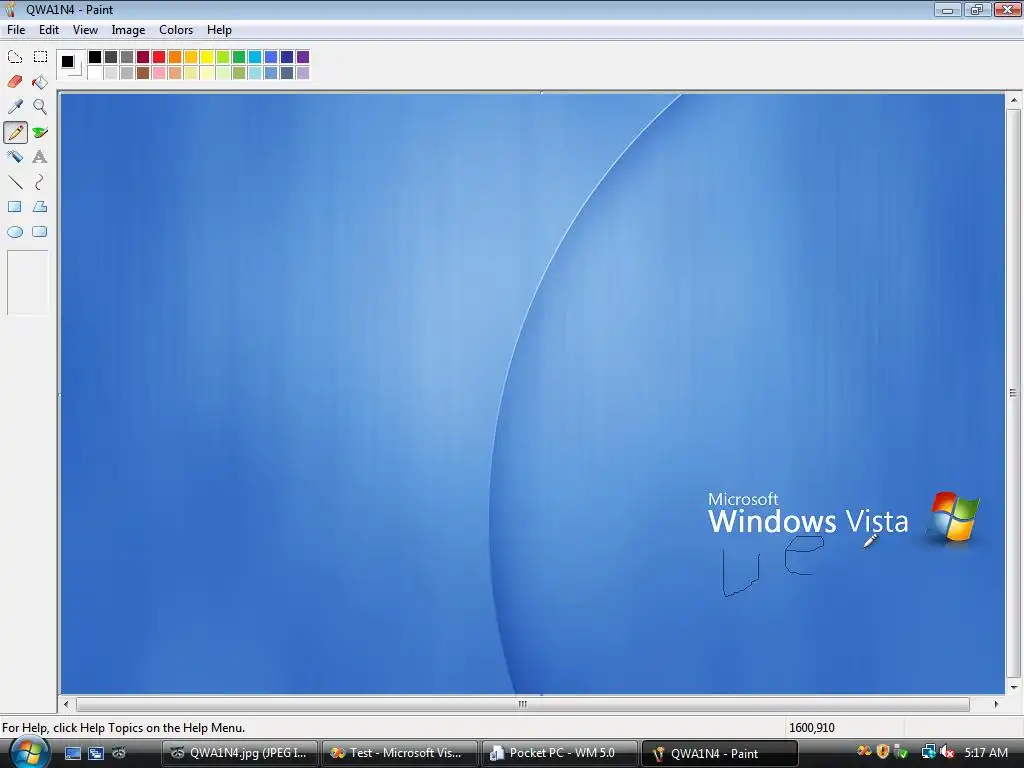Image resolution: width=1024 pixels, height=768 pixels.
Task: Select the Magnifier tool
Action: coord(40,106)
